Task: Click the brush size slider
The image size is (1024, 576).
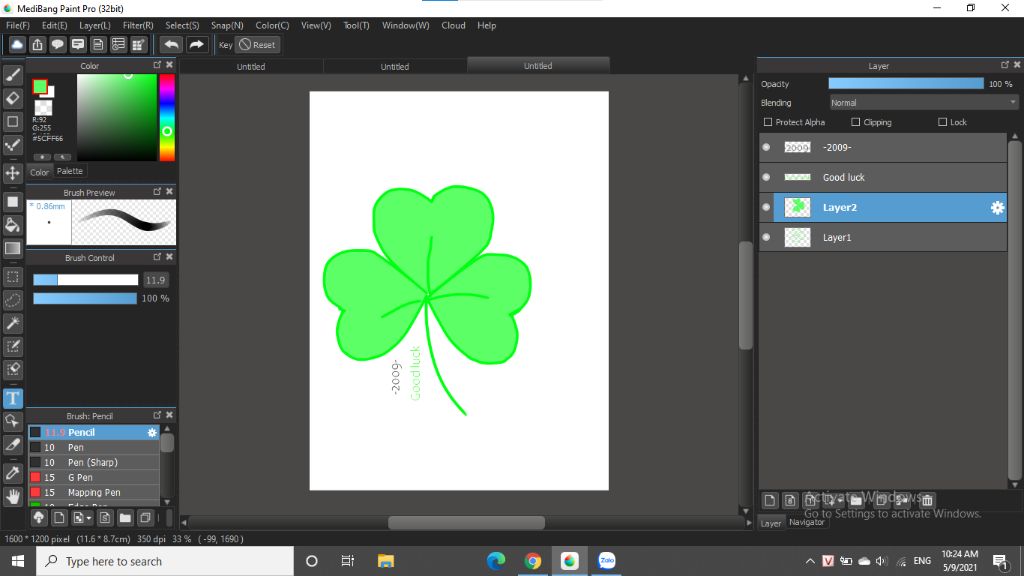Action: 86,280
